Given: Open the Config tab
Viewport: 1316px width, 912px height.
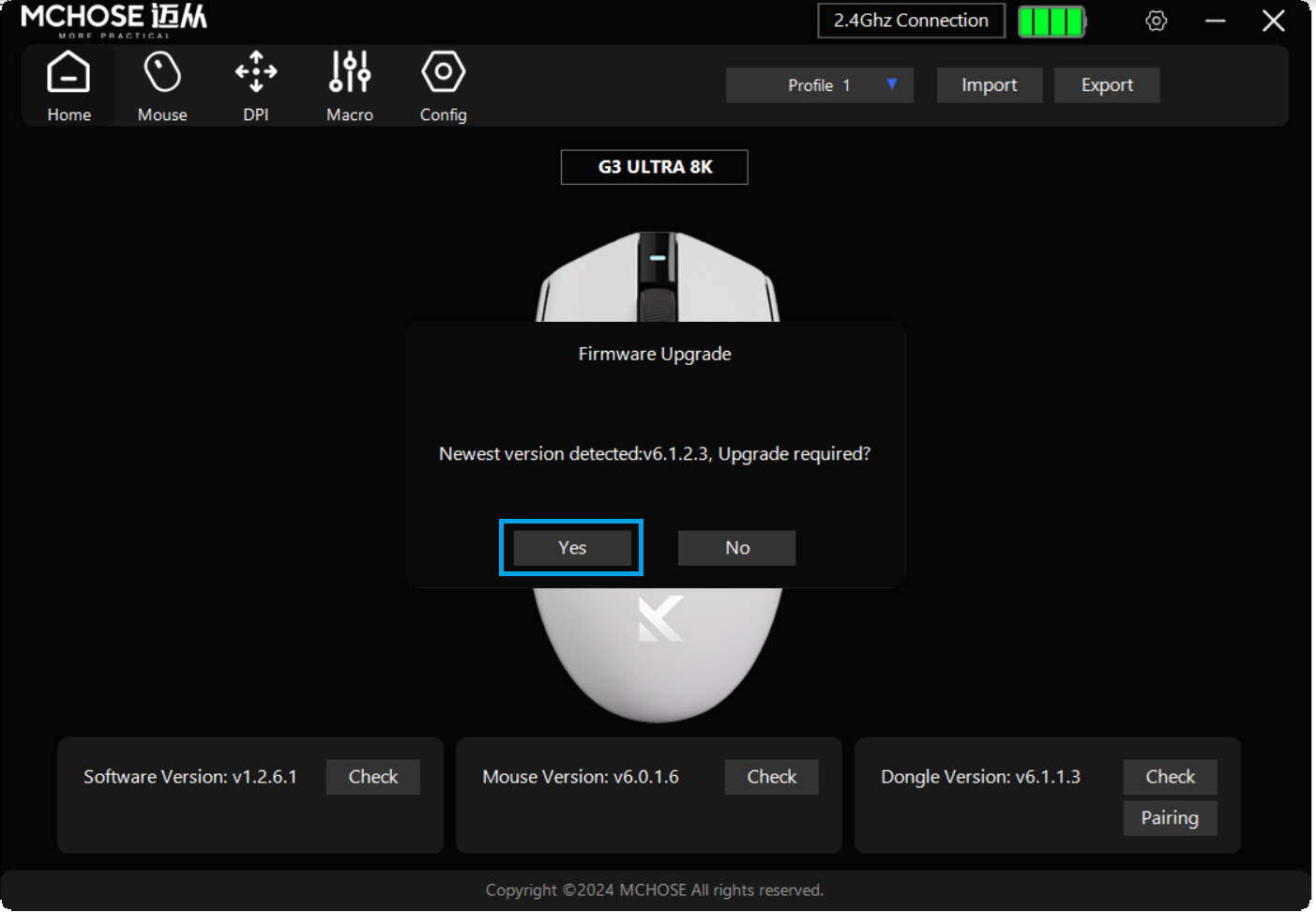Looking at the screenshot, I should pos(443,86).
